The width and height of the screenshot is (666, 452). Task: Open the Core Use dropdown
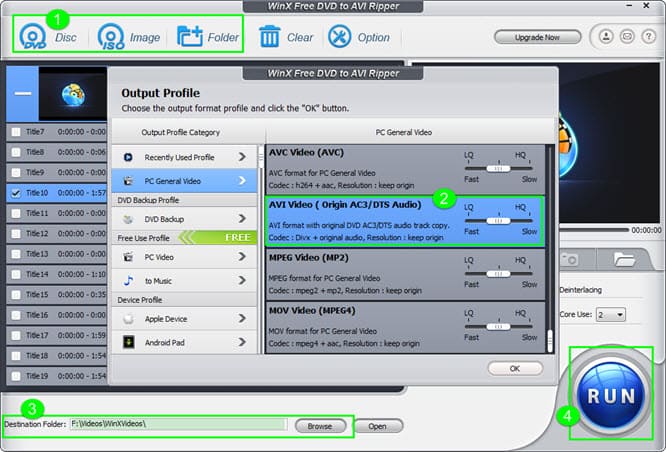(610, 315)
